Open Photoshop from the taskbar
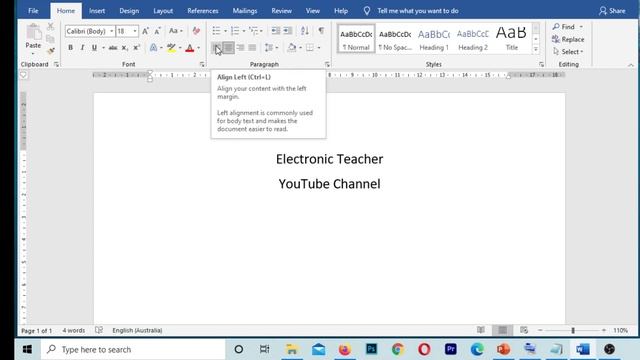This screenshot has width=640, height=360. 371,349
